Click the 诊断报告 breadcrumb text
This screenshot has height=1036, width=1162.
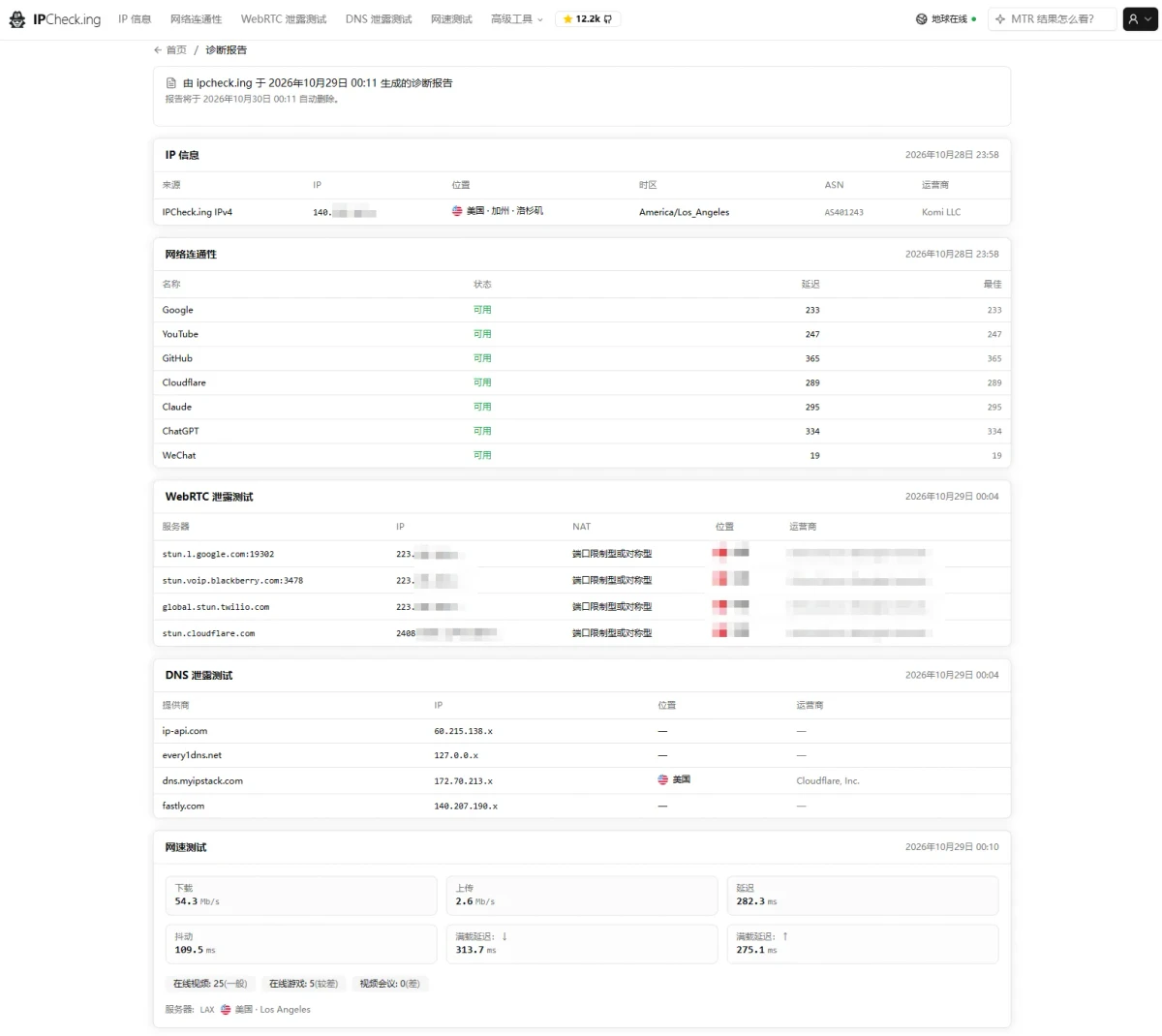coord(226,49)
